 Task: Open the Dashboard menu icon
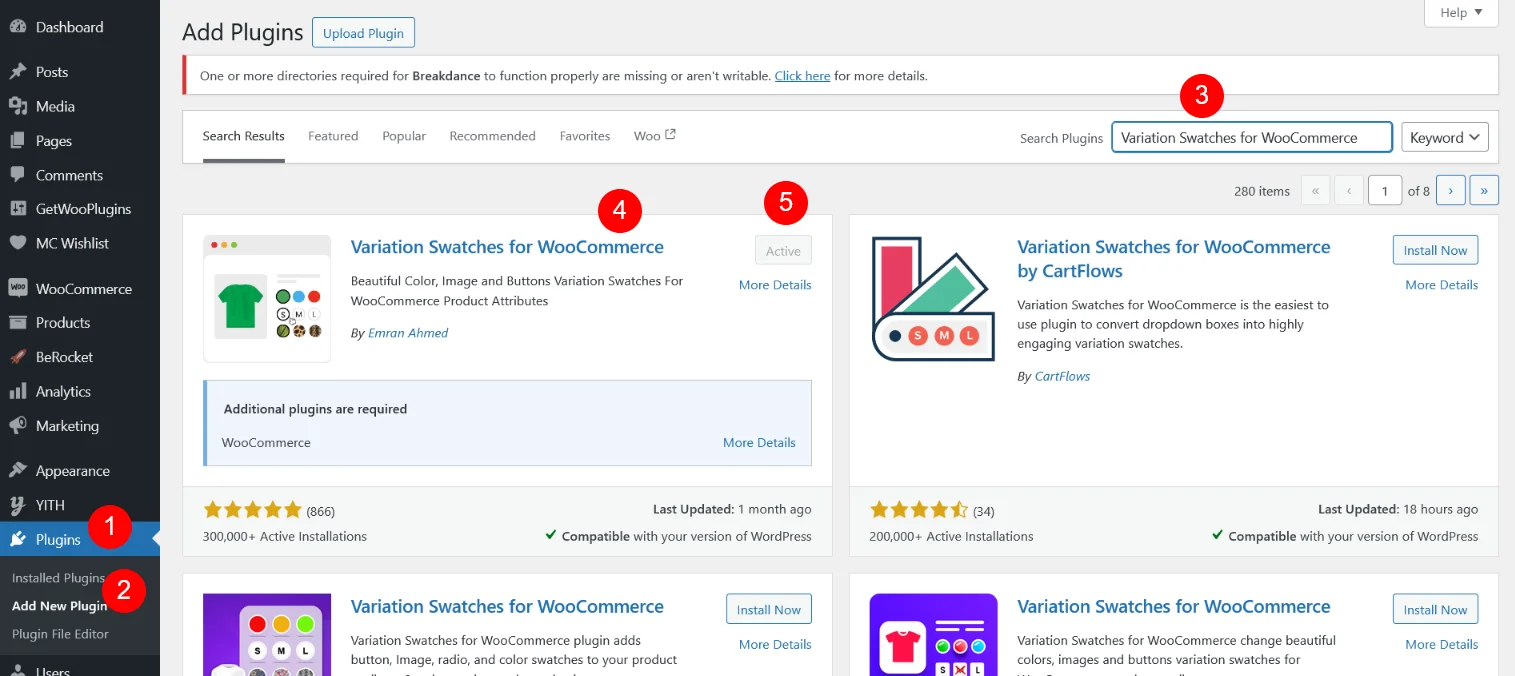[x=18, y=27]
